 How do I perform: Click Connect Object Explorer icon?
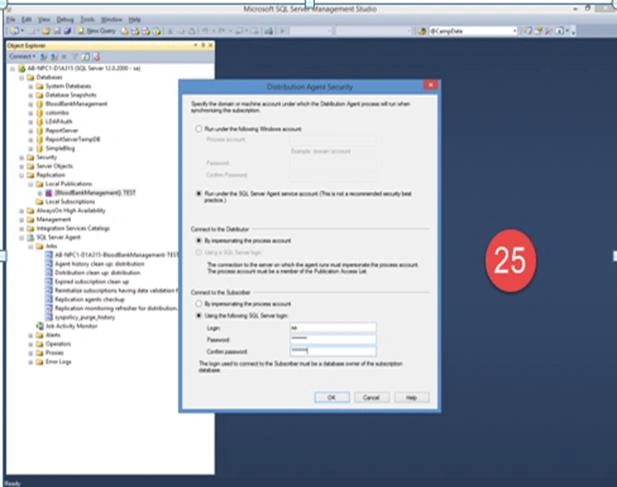click(44, 57)
